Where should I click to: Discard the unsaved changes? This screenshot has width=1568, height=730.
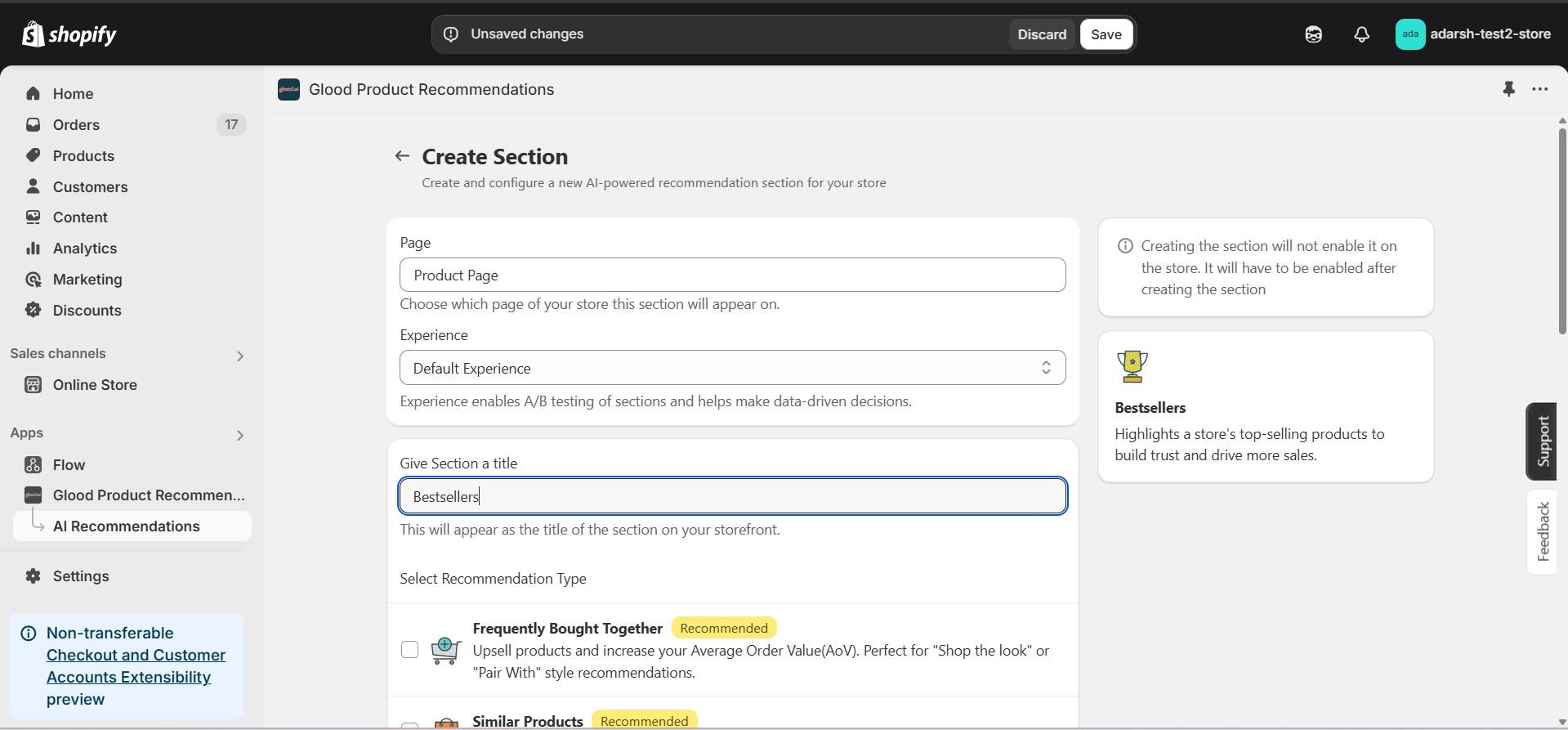(1042, 34)
